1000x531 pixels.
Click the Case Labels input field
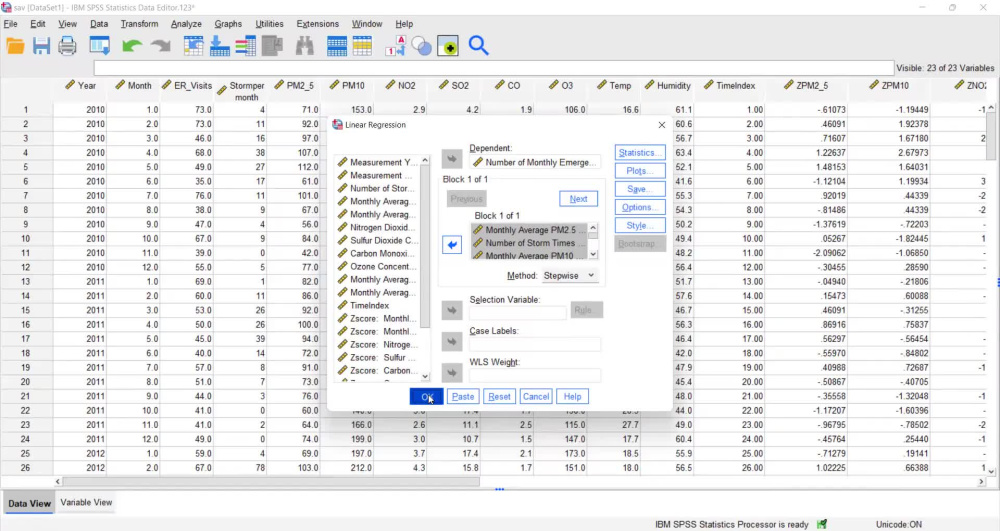coord(534,345)
